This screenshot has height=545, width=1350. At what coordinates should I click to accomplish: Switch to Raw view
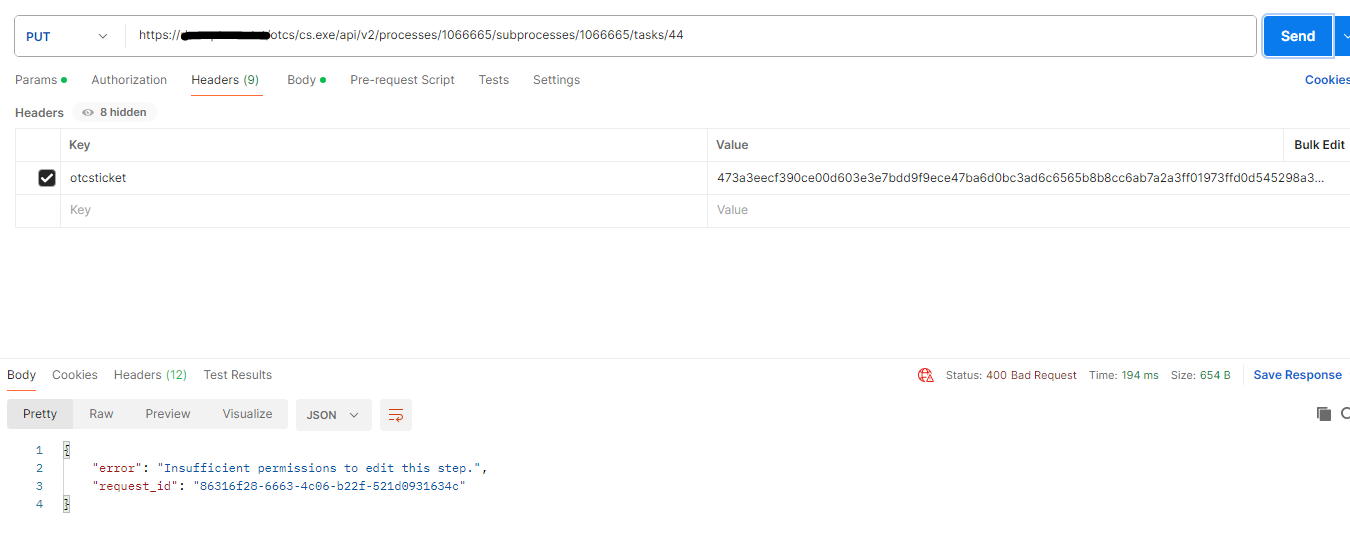point(101,414)
